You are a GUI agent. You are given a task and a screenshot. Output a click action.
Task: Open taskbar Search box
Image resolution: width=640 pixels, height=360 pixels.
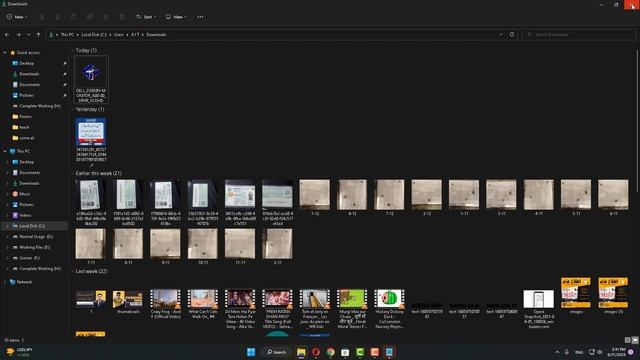pos(276,352)
